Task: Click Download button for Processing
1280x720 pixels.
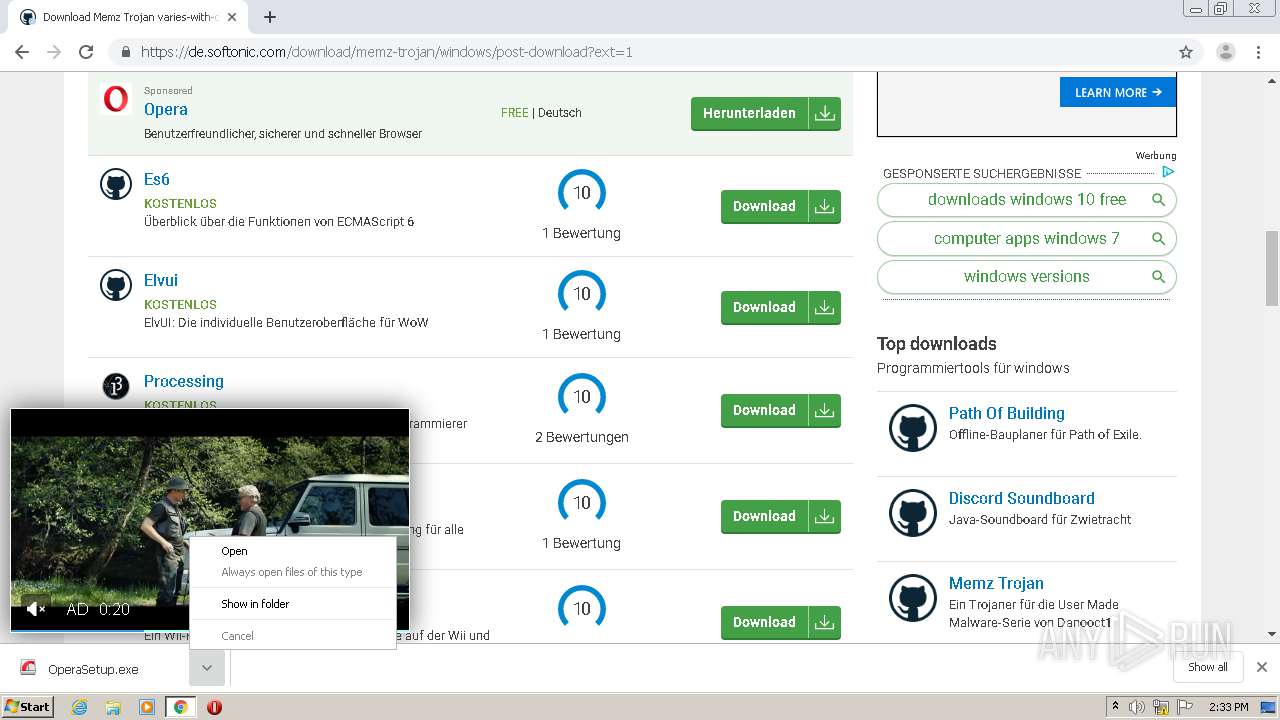Action: click(780, 410)
